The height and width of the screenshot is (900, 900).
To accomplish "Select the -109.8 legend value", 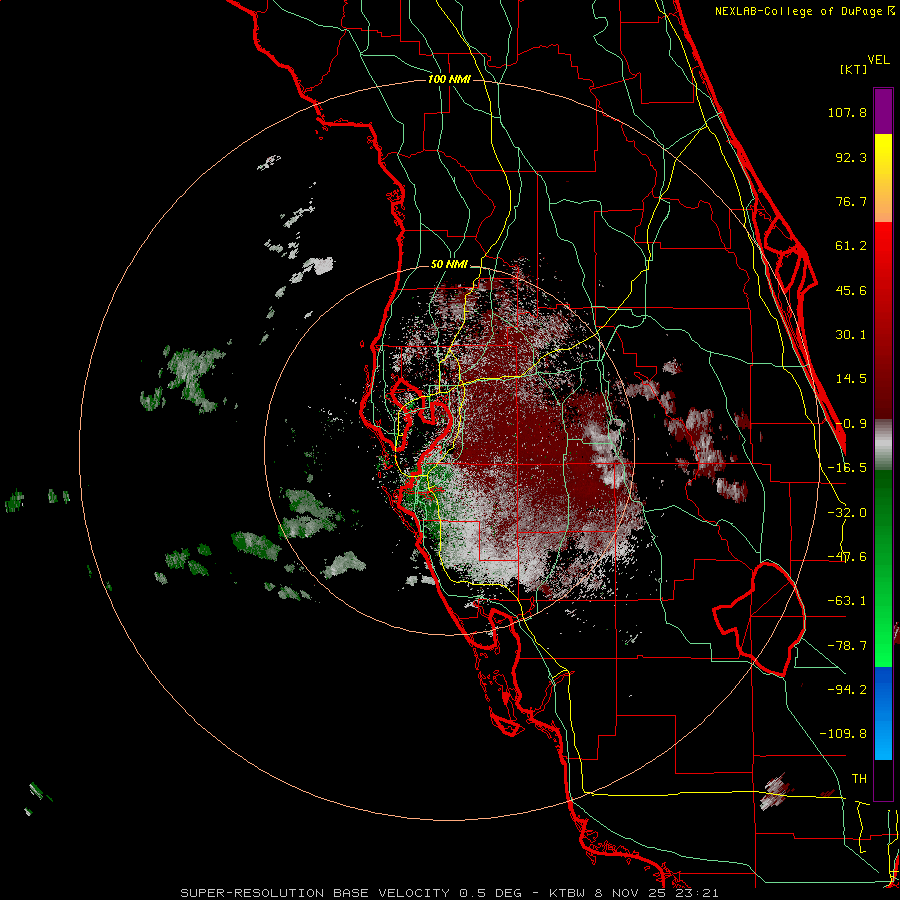I will (843, 734).
